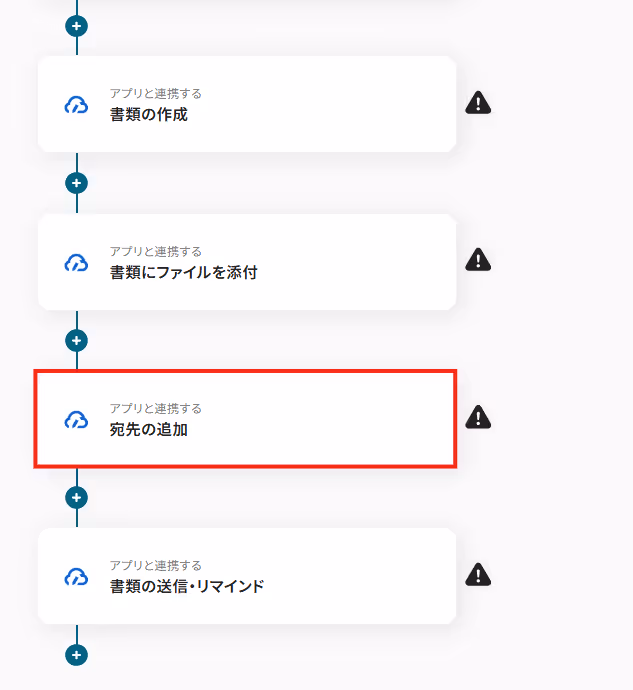Click アプリと連携する label above 書類の作成
The height and width of the screenshot is (690, 633).
point(156,94)
